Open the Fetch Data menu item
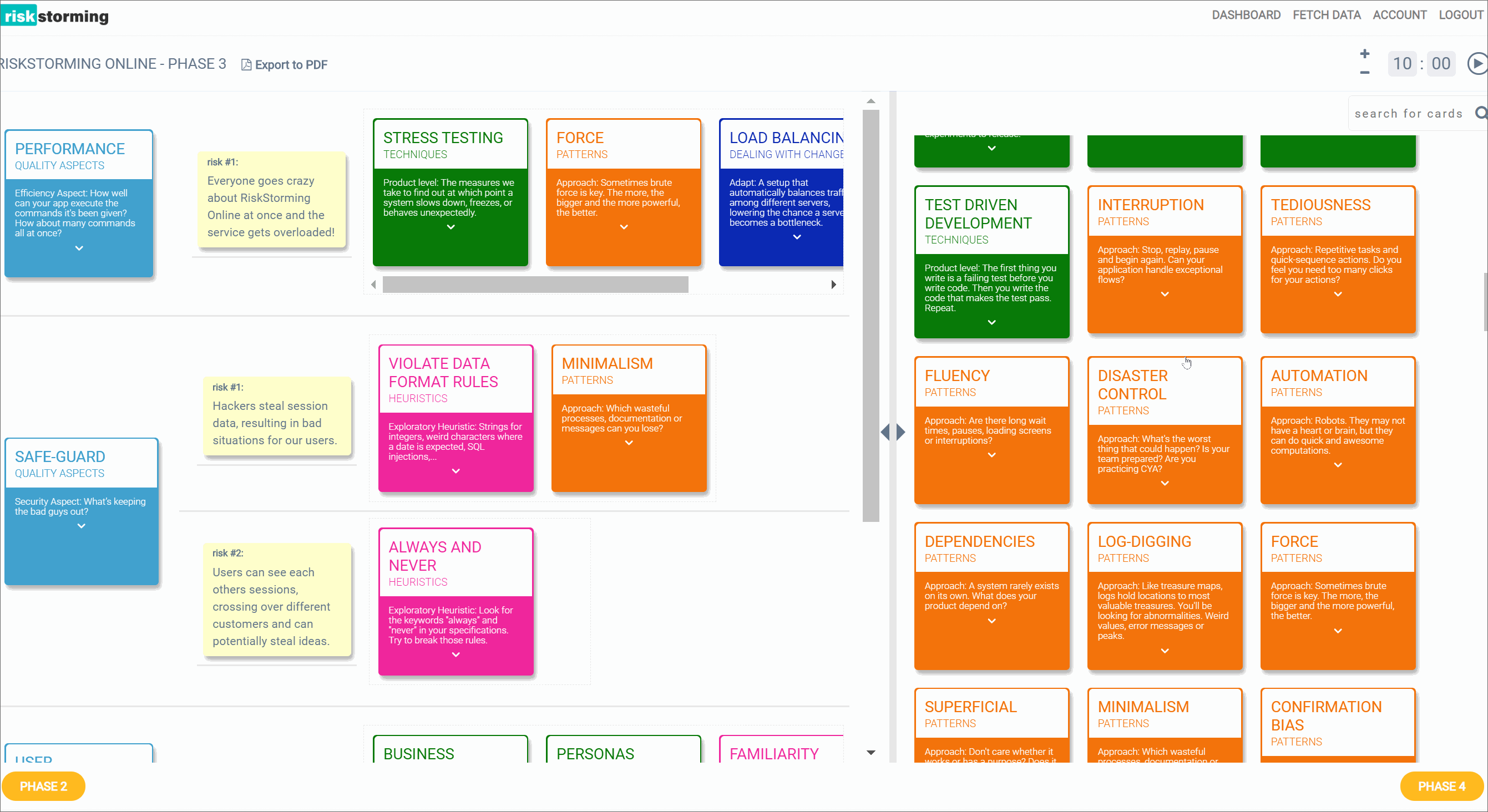The image size is (1488, 812). pos(1326,15)
